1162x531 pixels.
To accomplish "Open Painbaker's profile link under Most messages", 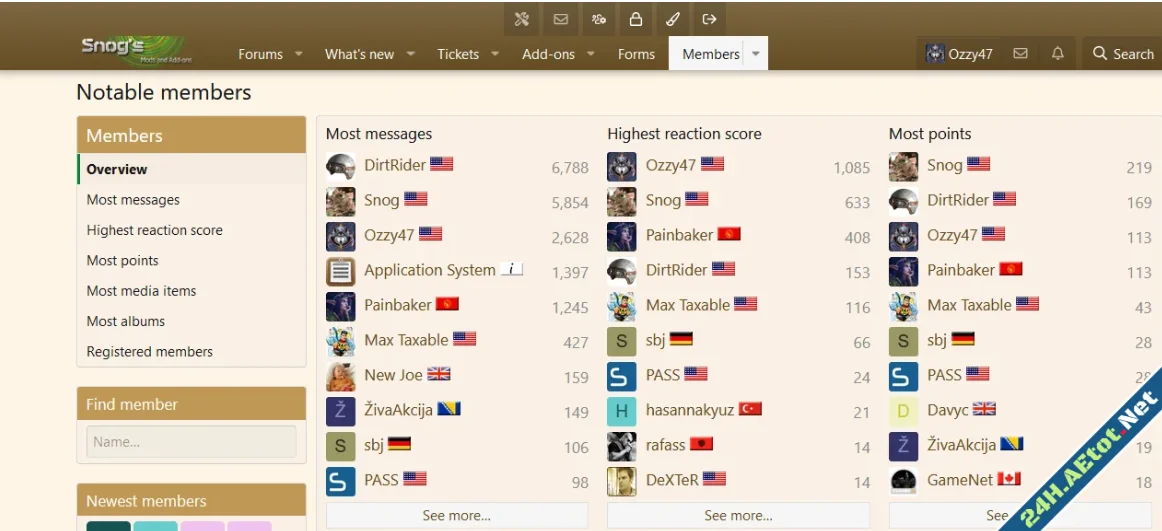I will [x=397, y=305].
